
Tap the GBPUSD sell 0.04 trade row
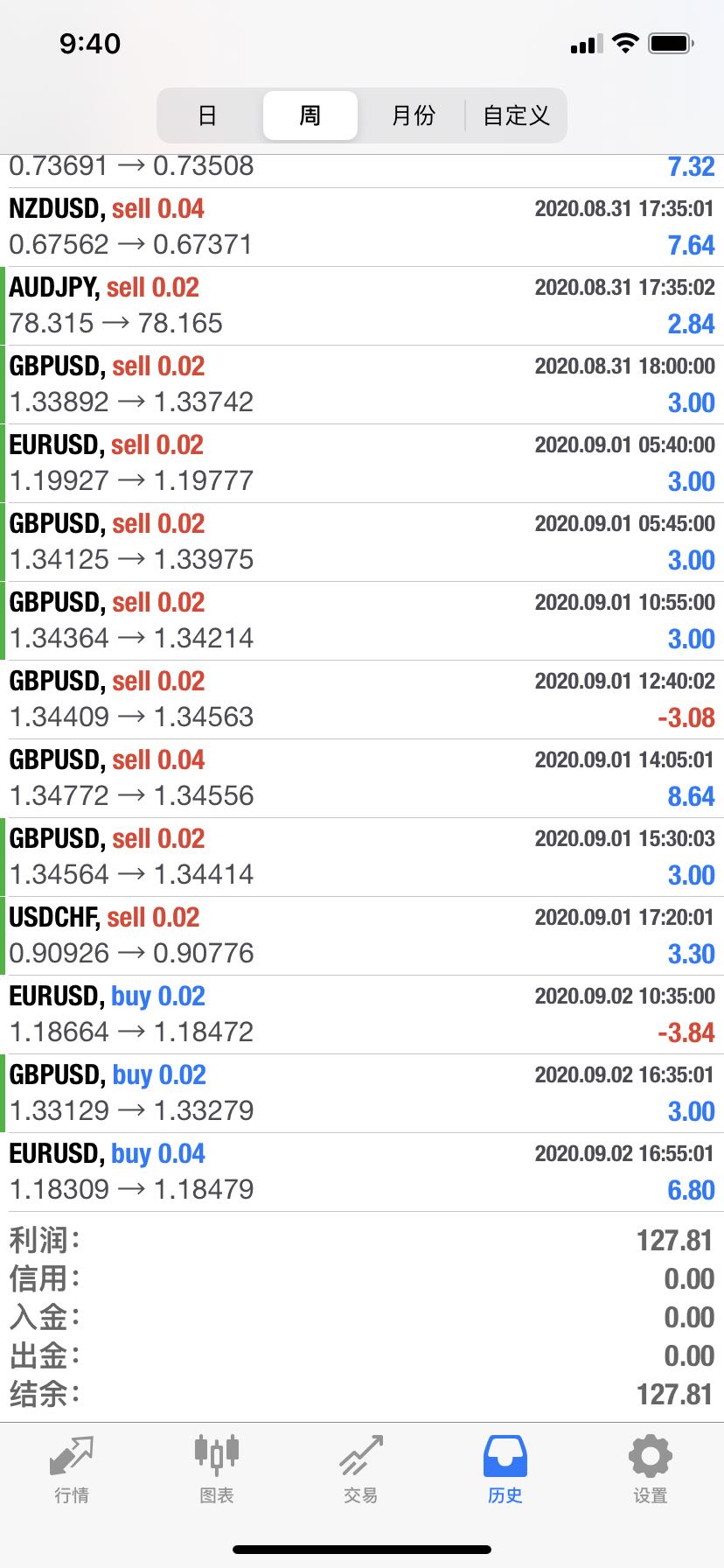362,778
